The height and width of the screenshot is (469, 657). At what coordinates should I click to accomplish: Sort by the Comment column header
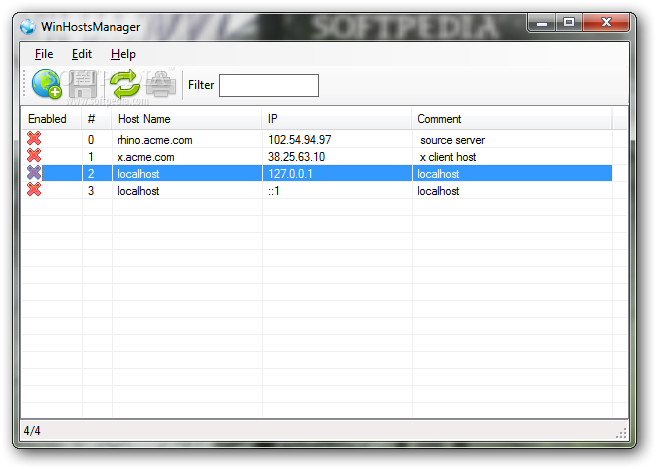512,119
